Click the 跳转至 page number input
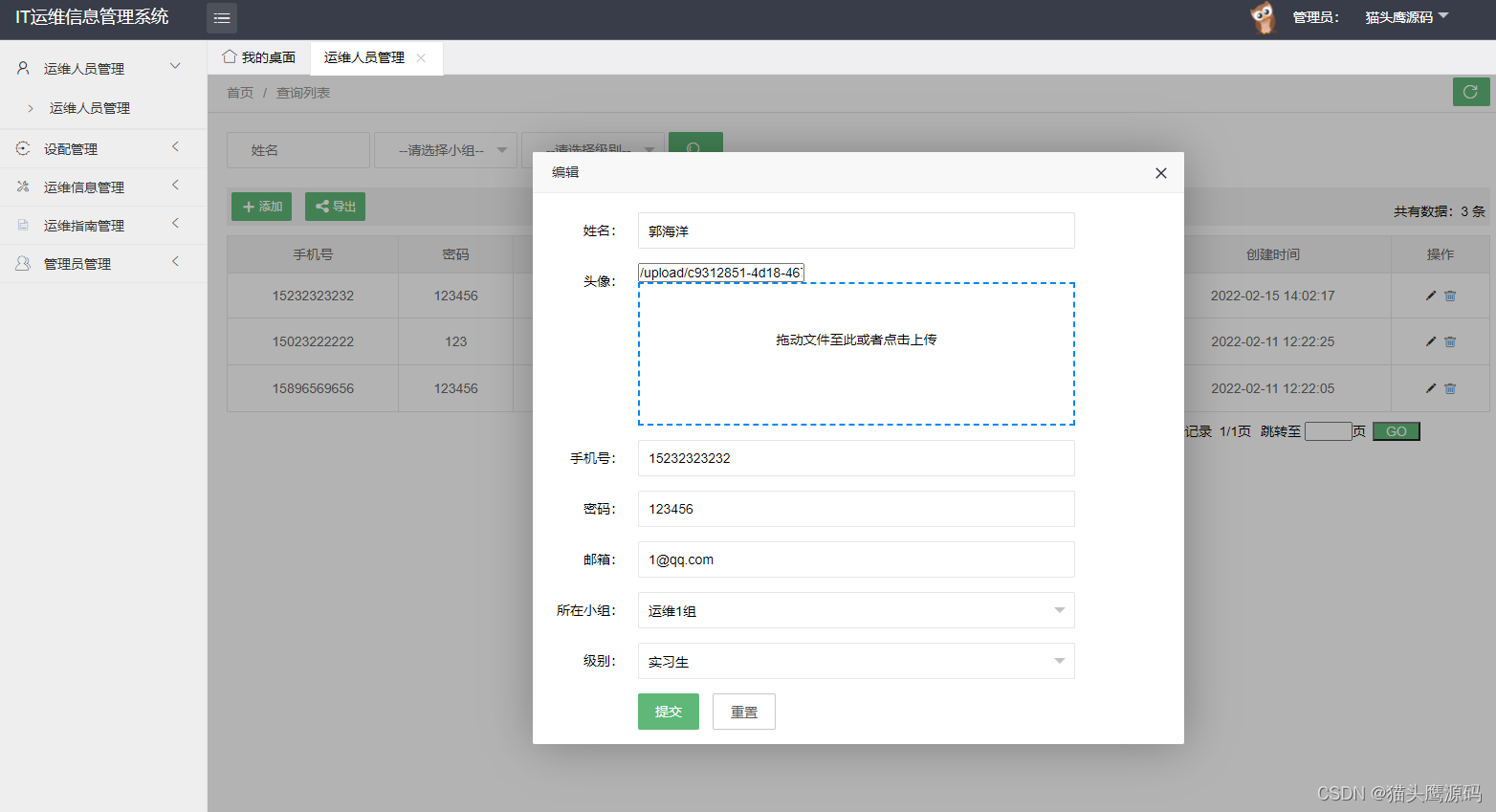 point(1329,431)
